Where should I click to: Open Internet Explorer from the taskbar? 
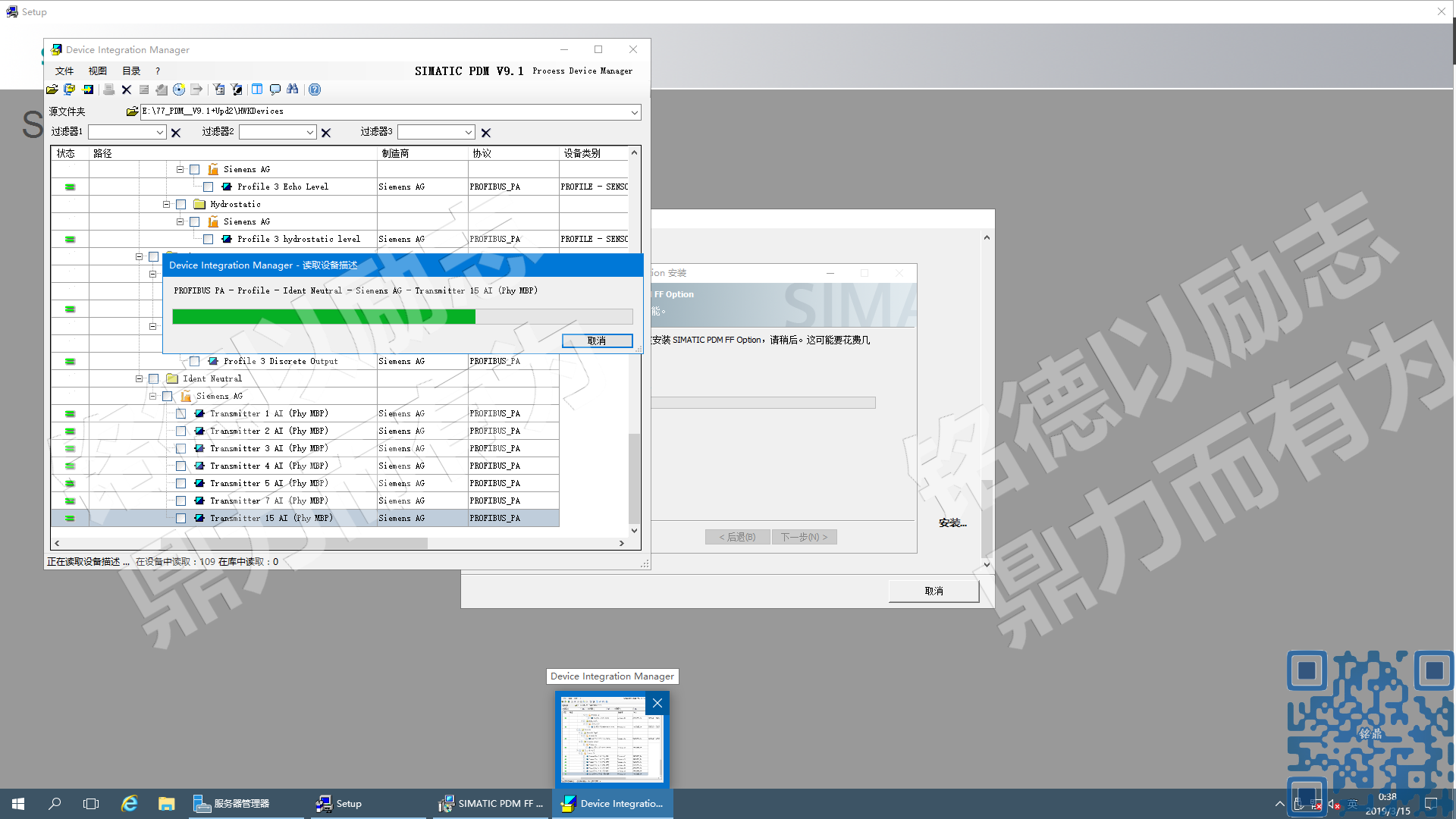pos(130,804)
